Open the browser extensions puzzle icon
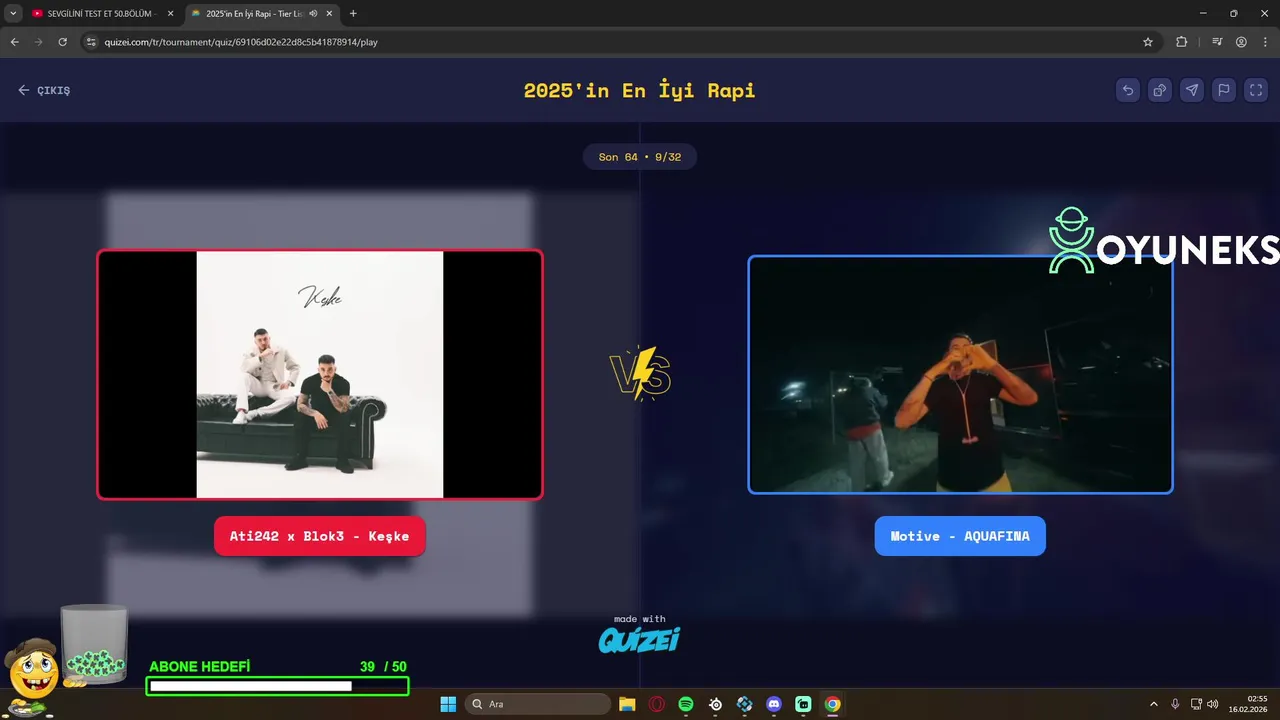This screenshot has width=1280, height=720. tap(1182, 42)
